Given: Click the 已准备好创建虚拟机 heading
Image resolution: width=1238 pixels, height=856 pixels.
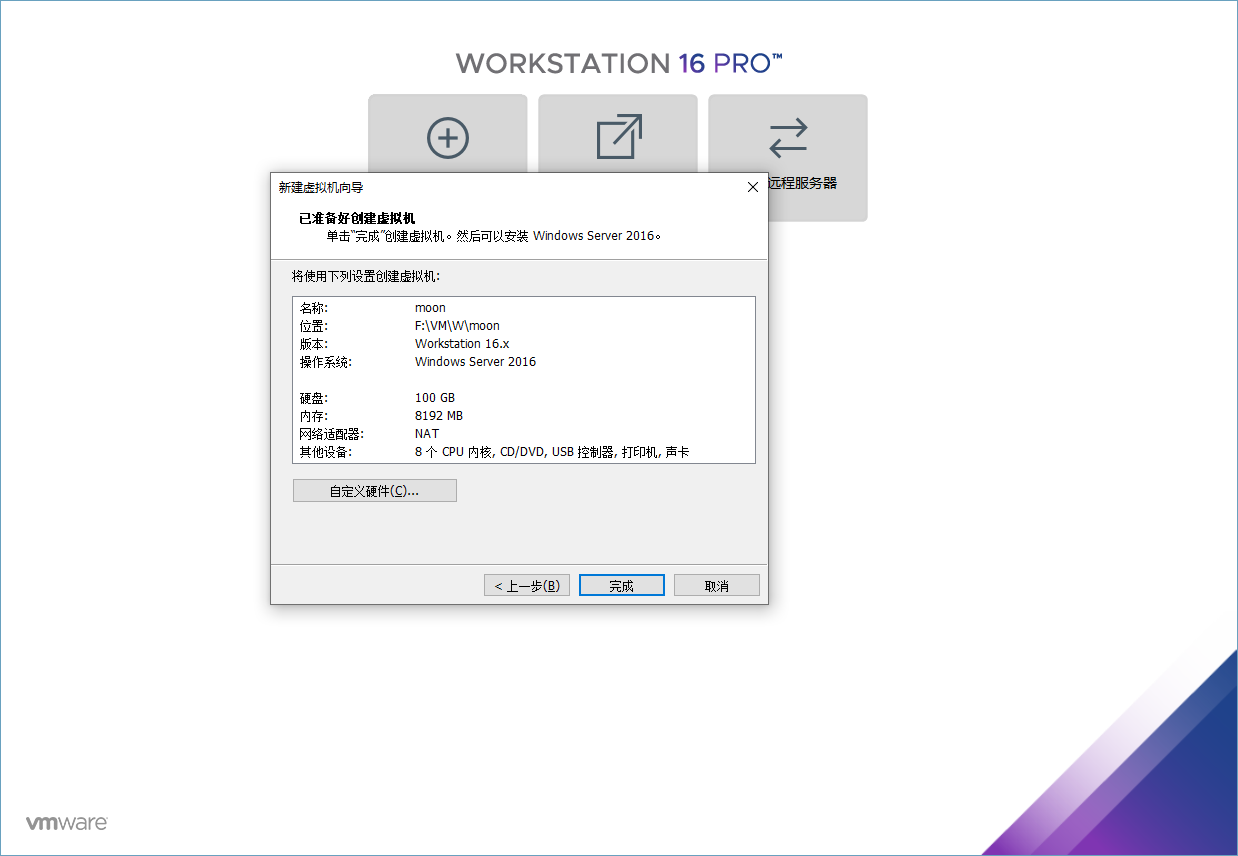Looking at the screenshot, I should tap(357, 218).
